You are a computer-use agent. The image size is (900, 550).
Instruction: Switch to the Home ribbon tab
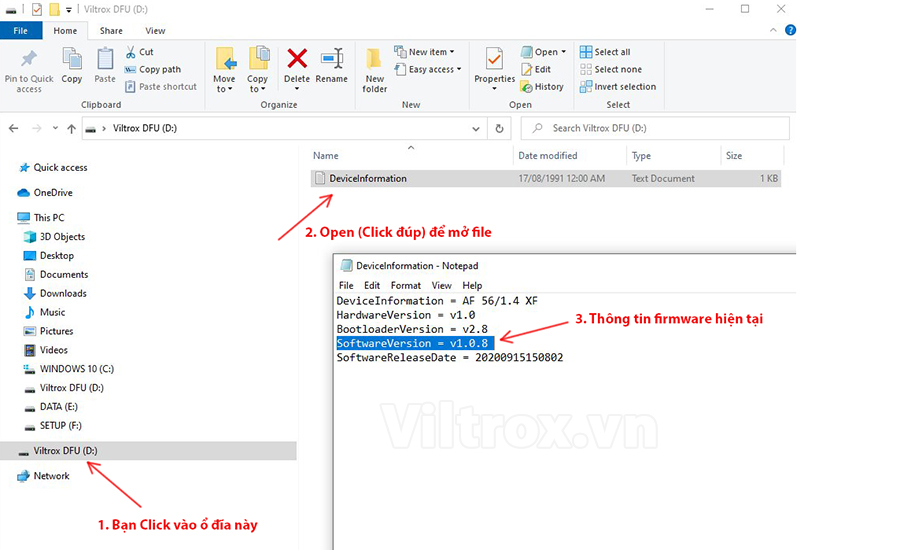click(65, 30)
